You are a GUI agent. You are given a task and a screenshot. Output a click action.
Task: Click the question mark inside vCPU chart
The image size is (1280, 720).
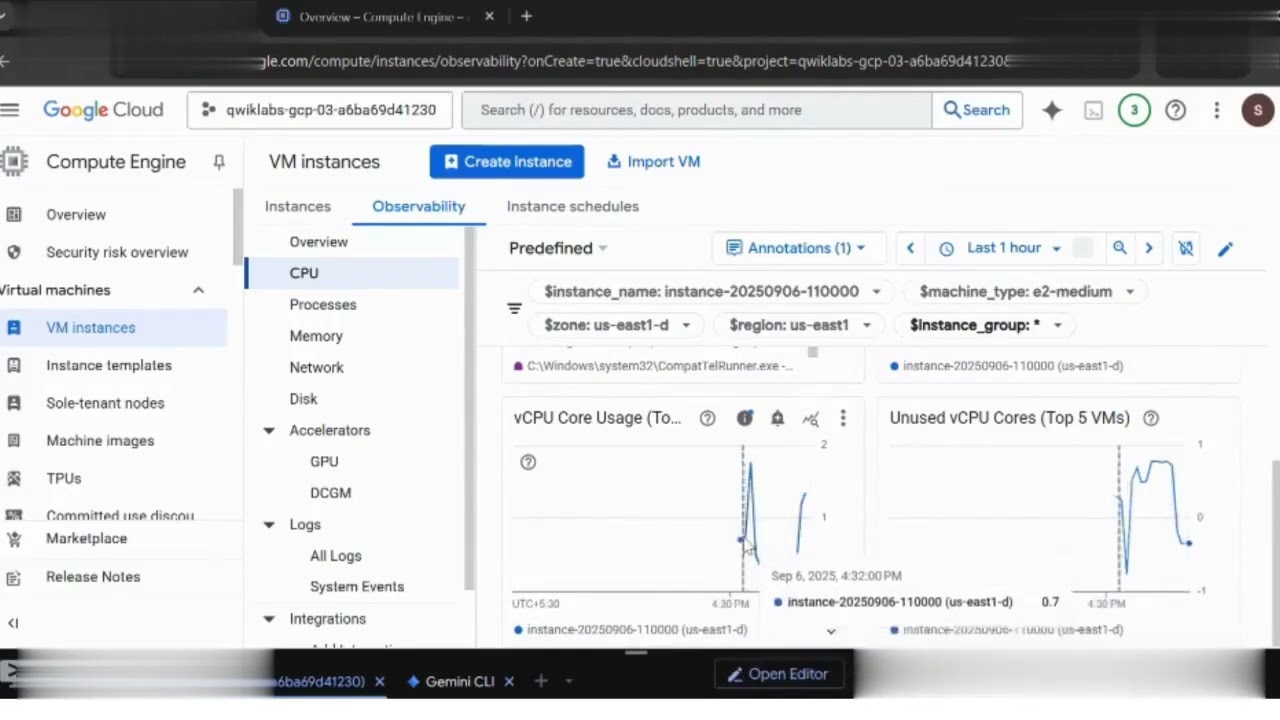[x=528, y=462]
